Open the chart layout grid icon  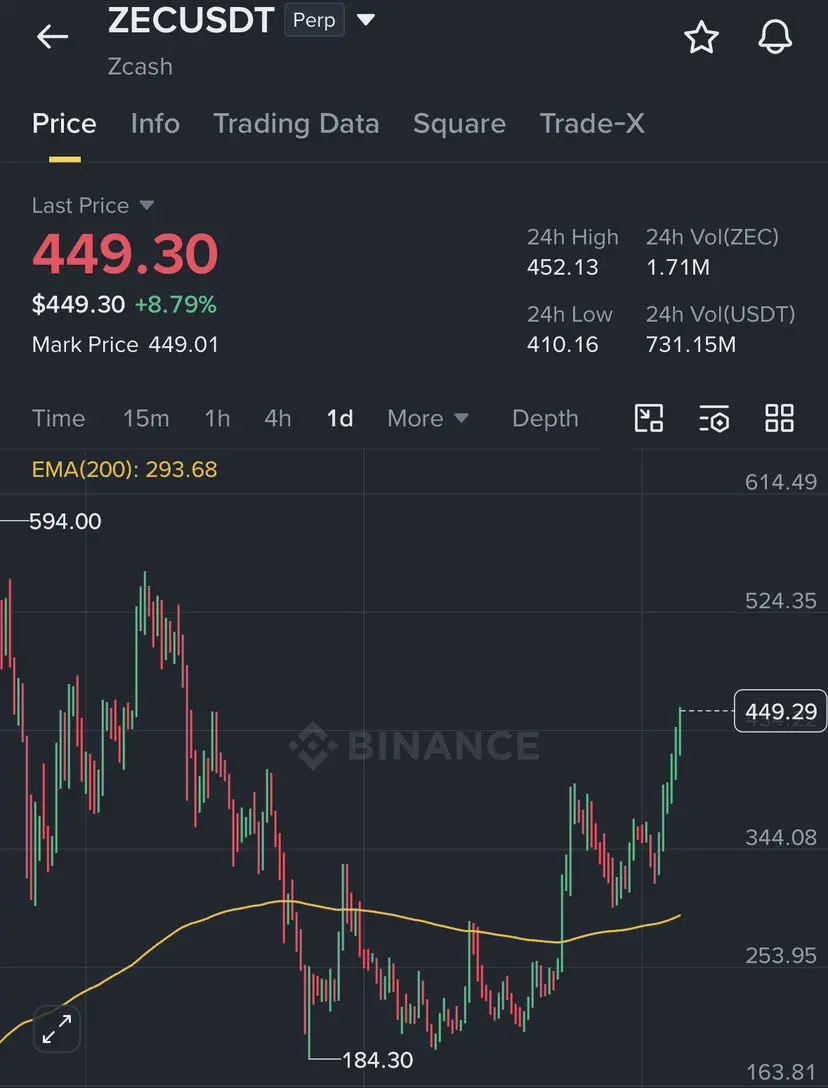point(779,418)
